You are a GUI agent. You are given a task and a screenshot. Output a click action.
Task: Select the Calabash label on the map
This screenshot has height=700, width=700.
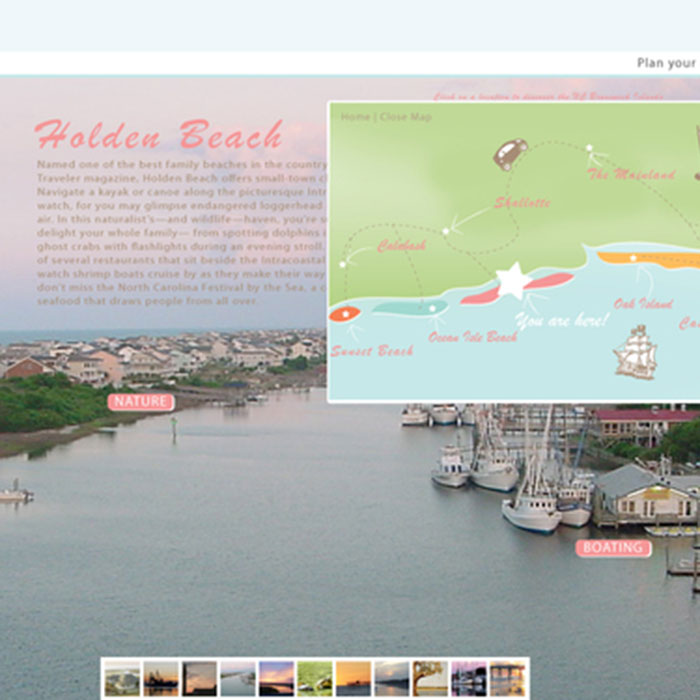tap(401, 246)
